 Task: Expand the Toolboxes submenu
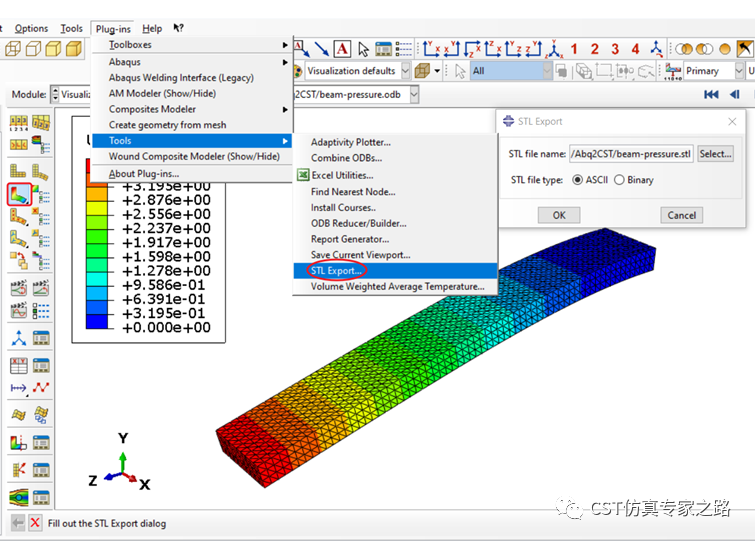pyautogui.click(x=192, y=45)
